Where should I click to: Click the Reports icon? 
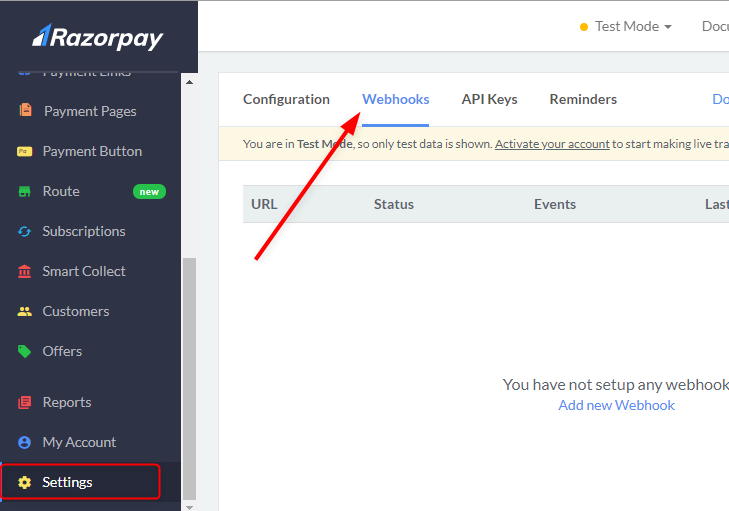pos(25,402)
